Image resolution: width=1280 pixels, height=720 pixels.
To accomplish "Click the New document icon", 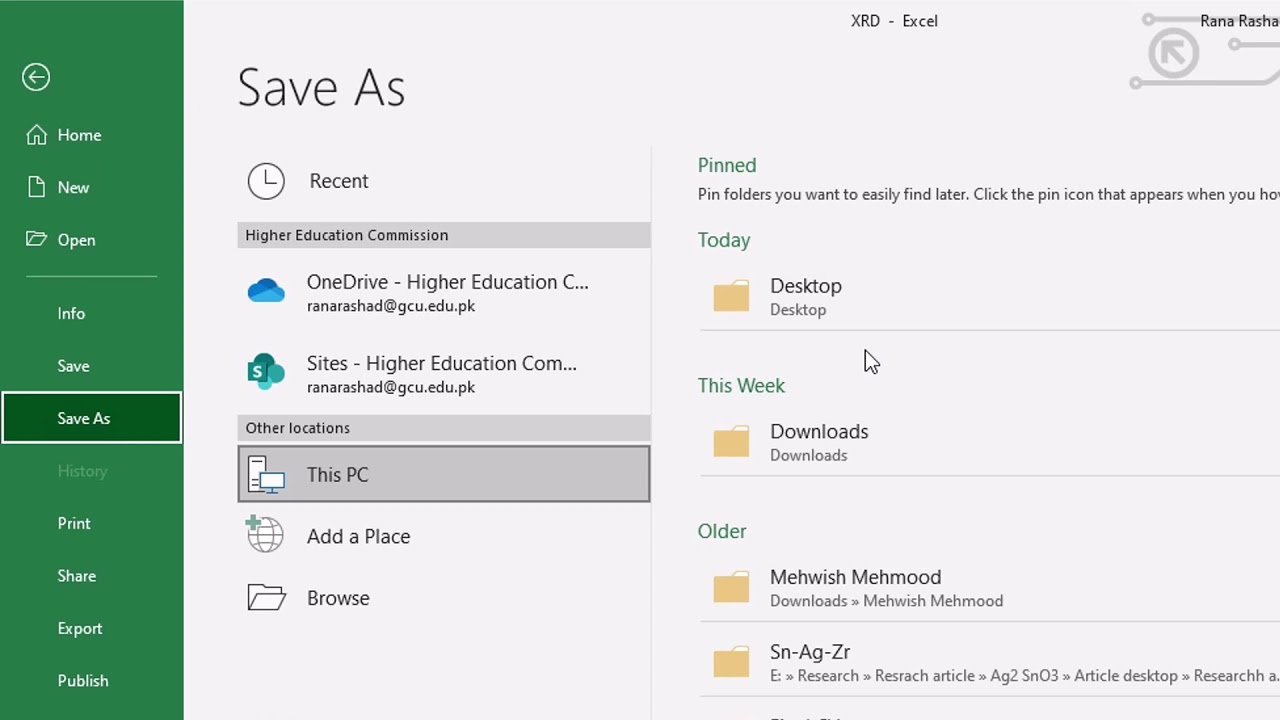I will (x=36, y=187).
